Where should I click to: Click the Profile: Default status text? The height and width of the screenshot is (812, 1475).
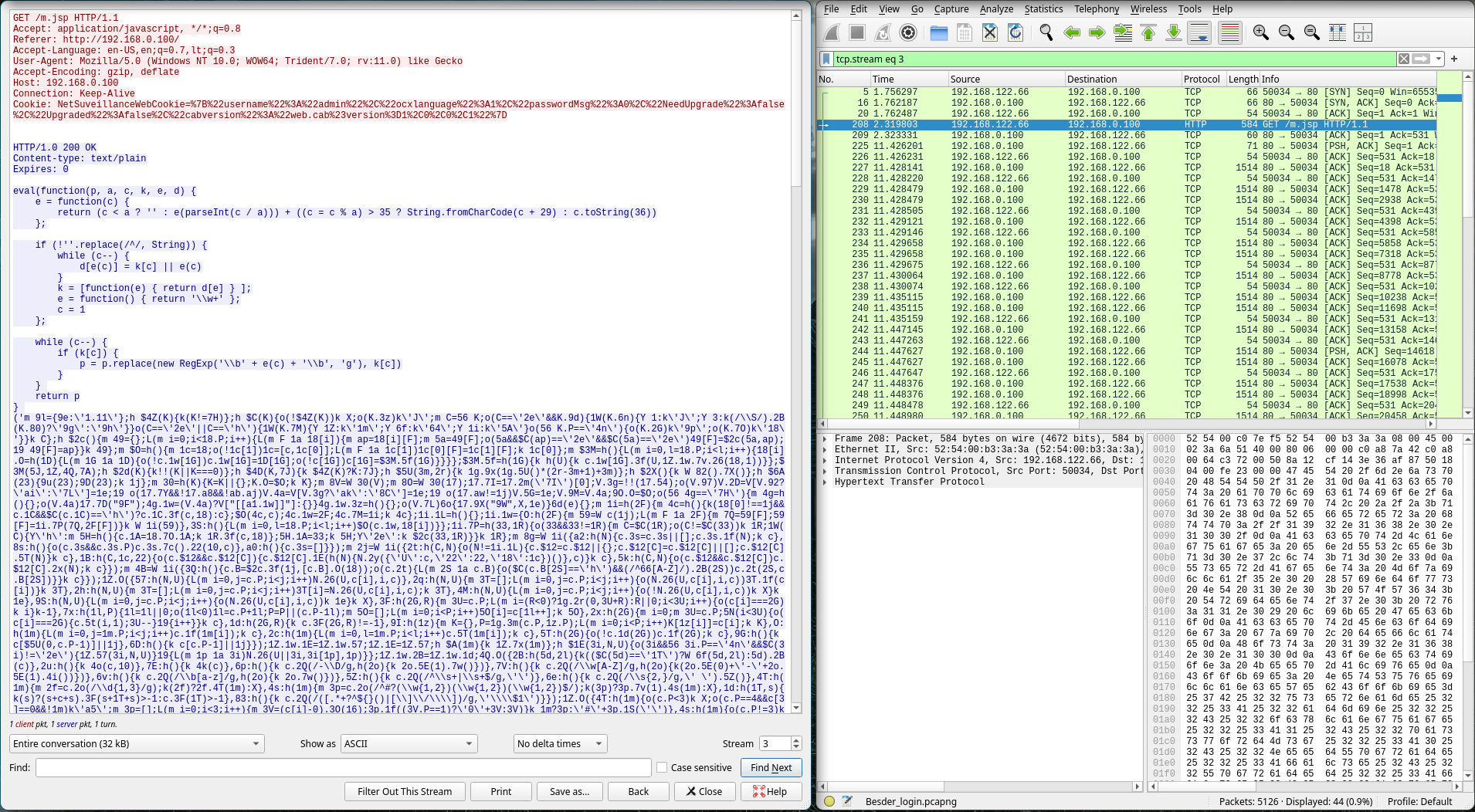(x=1419, y=801)
